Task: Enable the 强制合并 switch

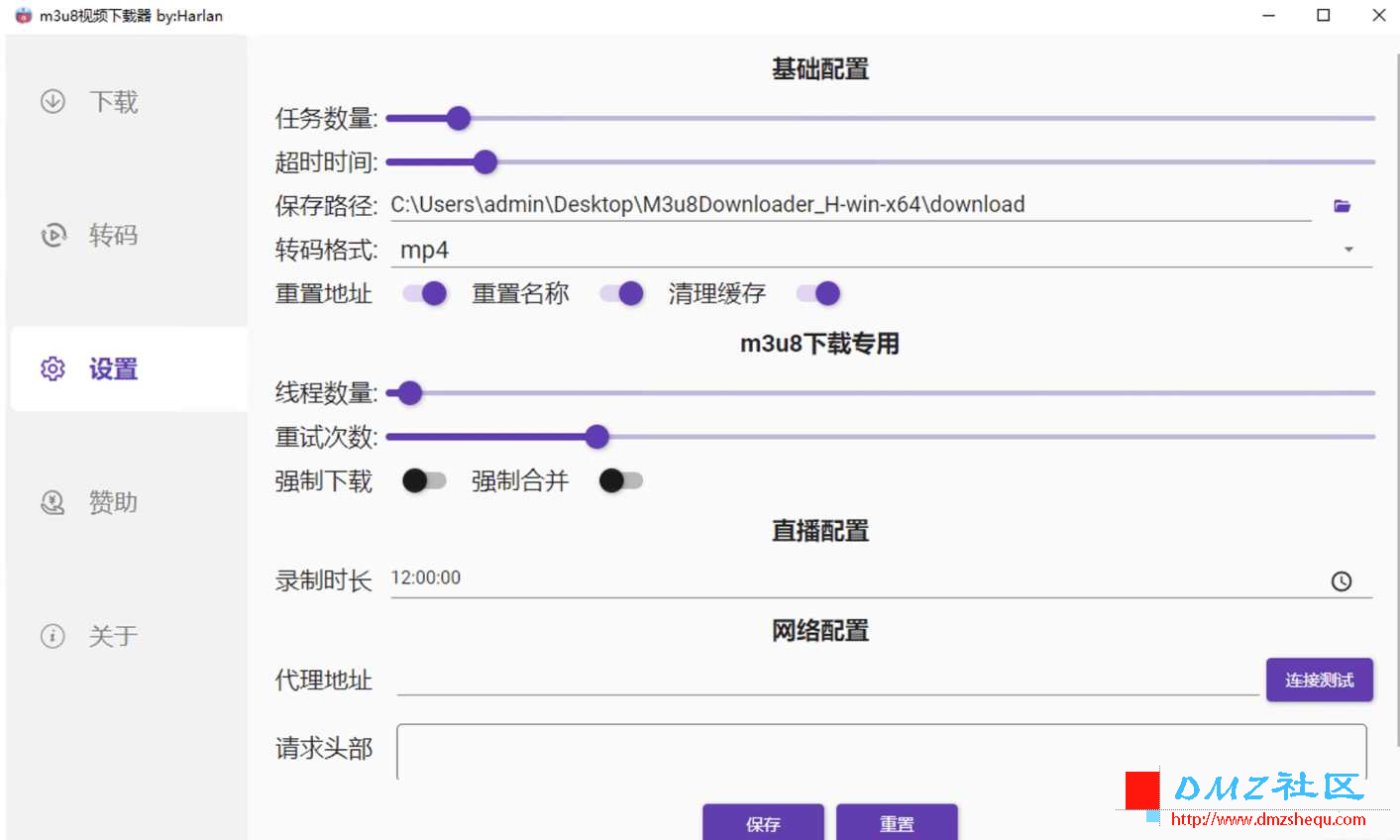Action: (x=621, y=480)
